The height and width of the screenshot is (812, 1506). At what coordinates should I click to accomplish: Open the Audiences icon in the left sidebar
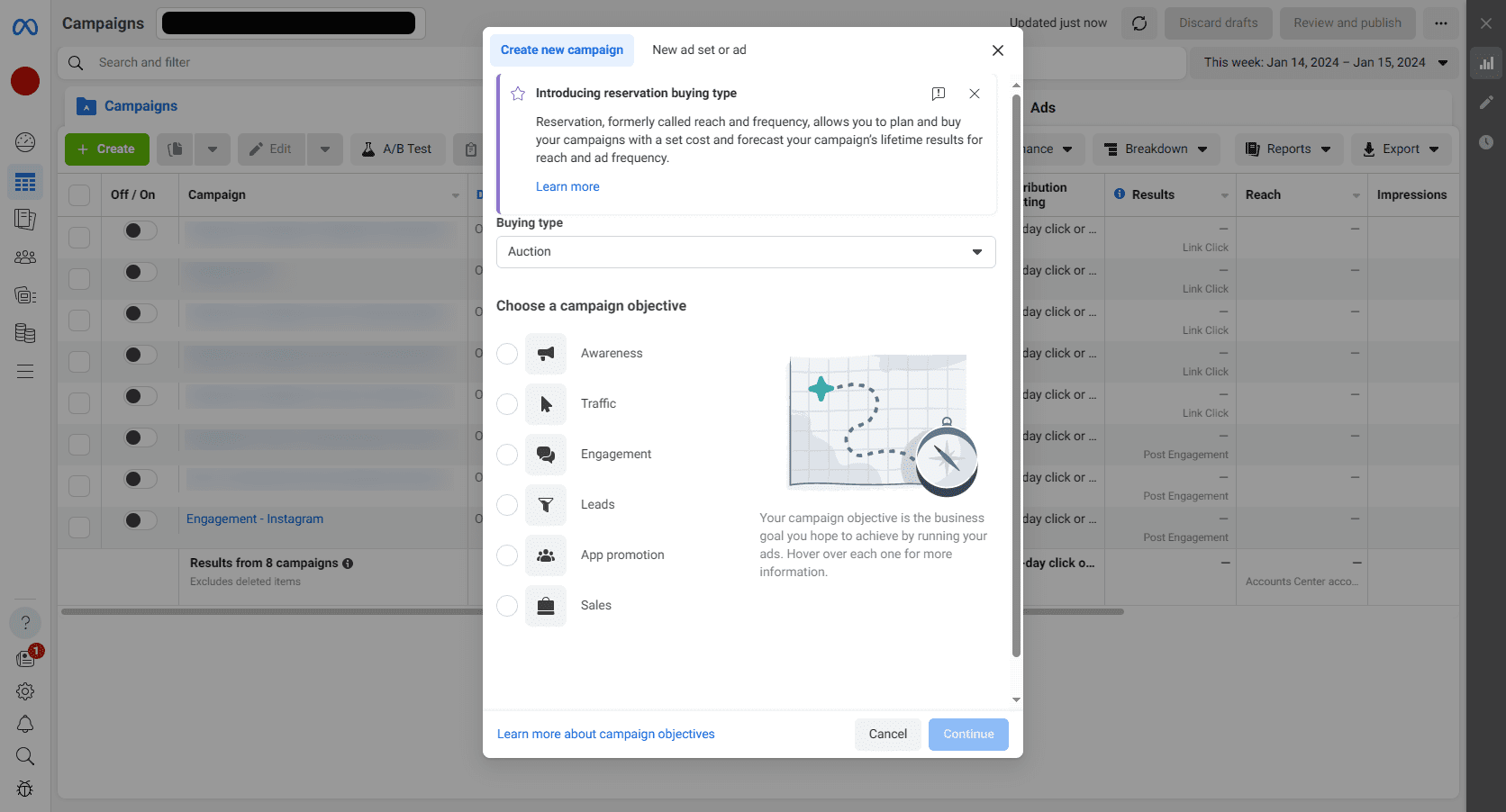point(25,257)
